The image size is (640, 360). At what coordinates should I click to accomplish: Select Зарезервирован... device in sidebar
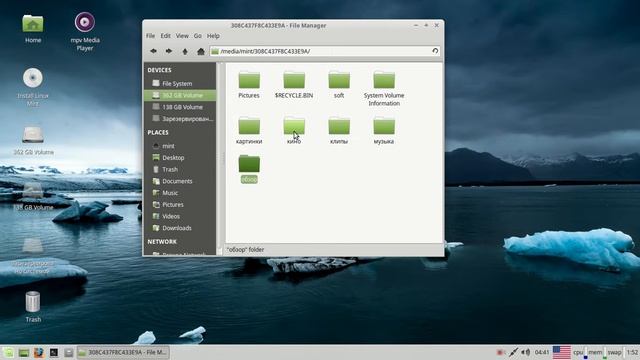pos(180,119)
